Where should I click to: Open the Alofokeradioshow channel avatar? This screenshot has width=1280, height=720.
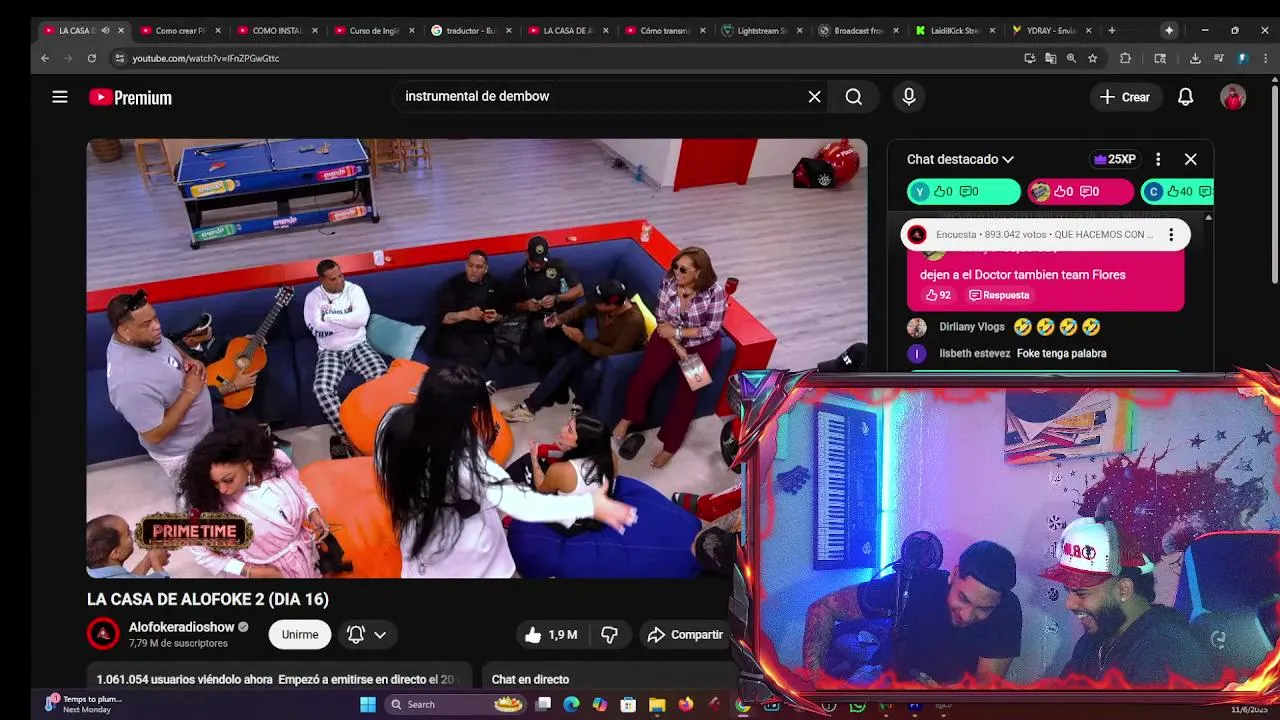click(x=103, y=634)
